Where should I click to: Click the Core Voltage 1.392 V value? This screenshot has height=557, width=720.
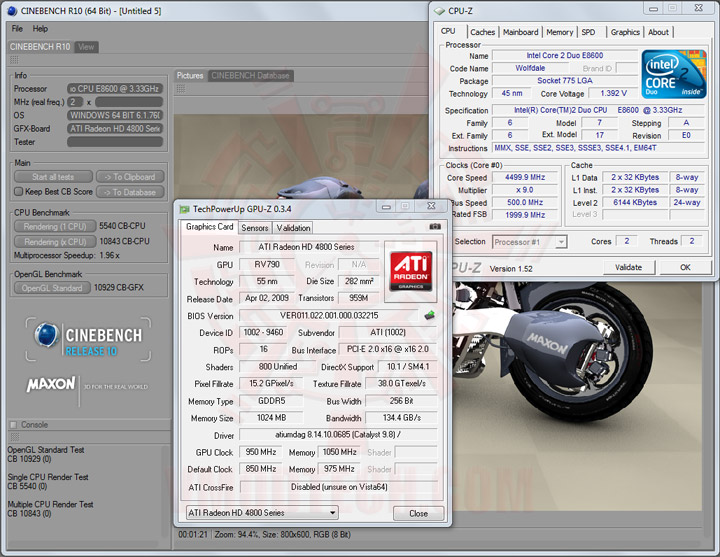(613, 93)
